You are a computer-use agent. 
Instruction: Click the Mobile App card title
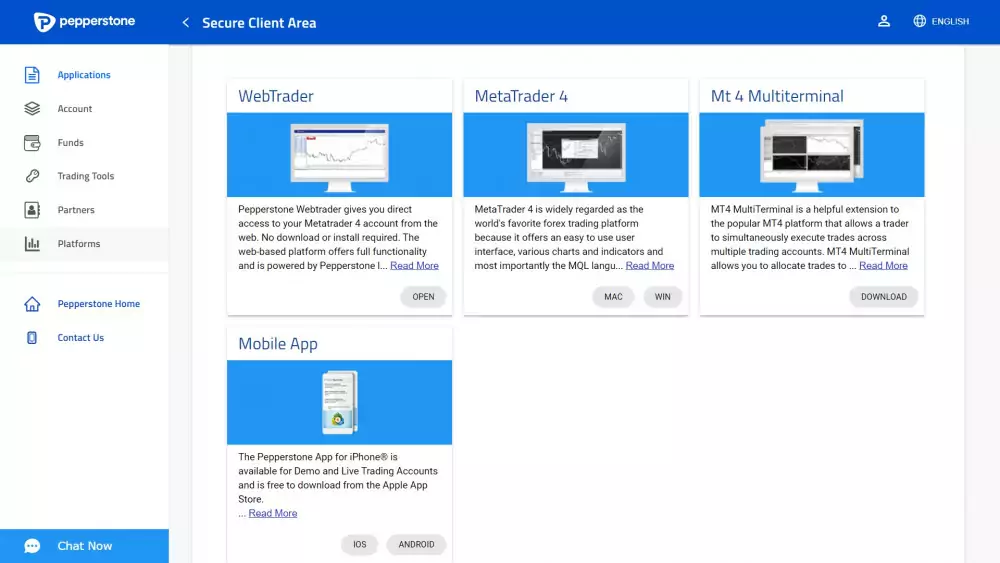coord(277,344)
